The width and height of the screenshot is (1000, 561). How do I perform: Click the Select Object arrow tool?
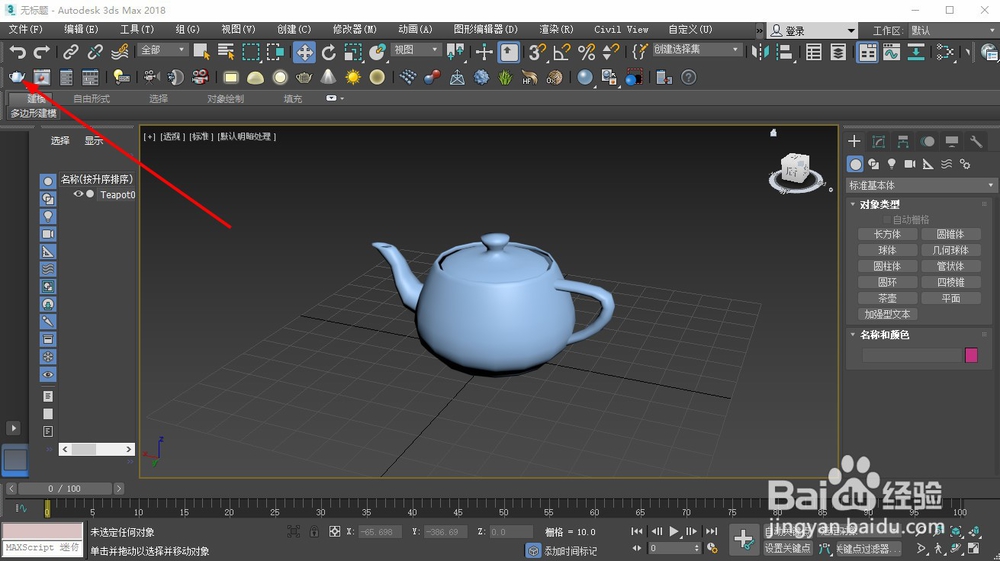pyautogui.click(x=202, y=52)
